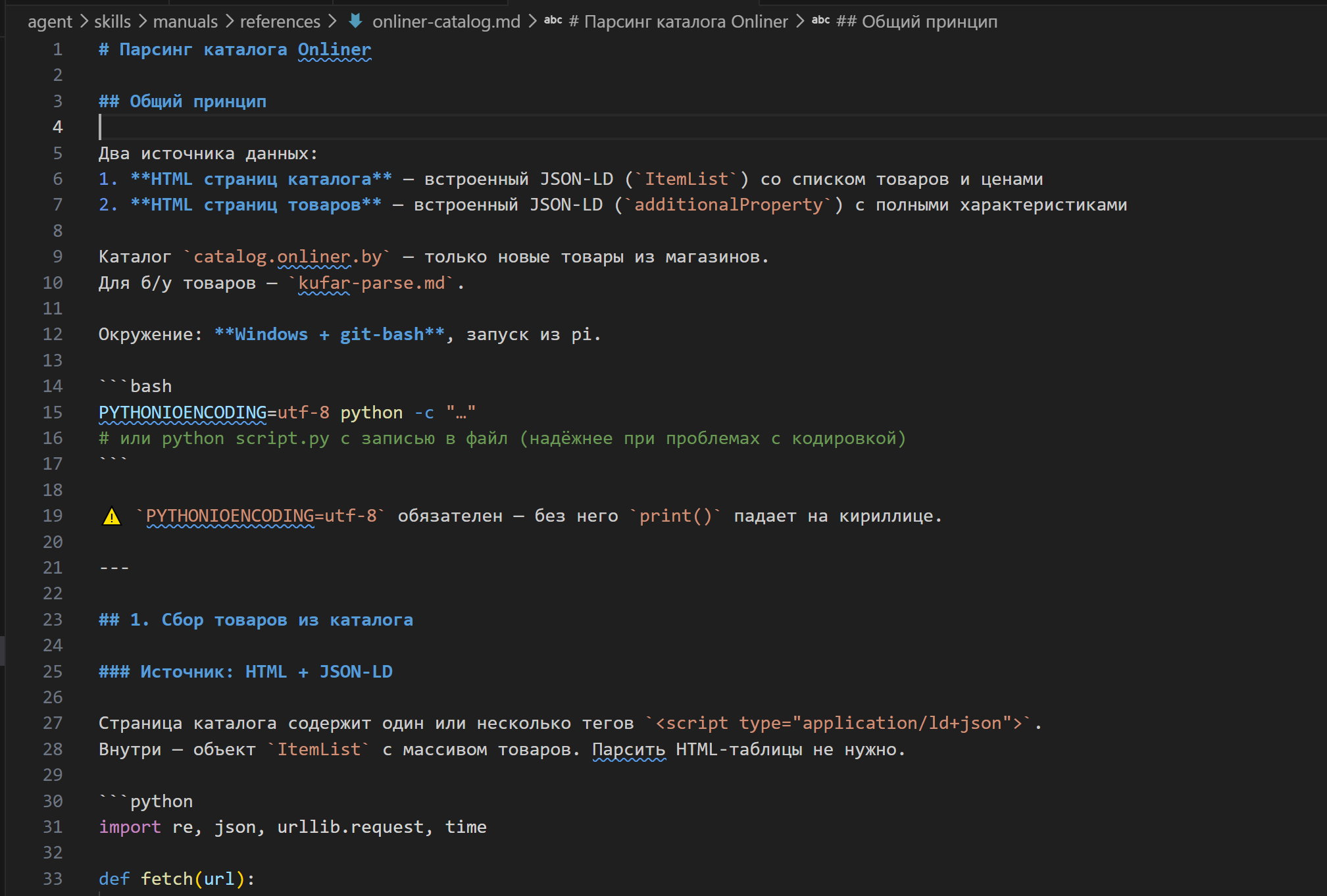Click inline code 'additionalProperty'
The image size is (1327, 896).
pyautogui.click(x=729, y=205)
